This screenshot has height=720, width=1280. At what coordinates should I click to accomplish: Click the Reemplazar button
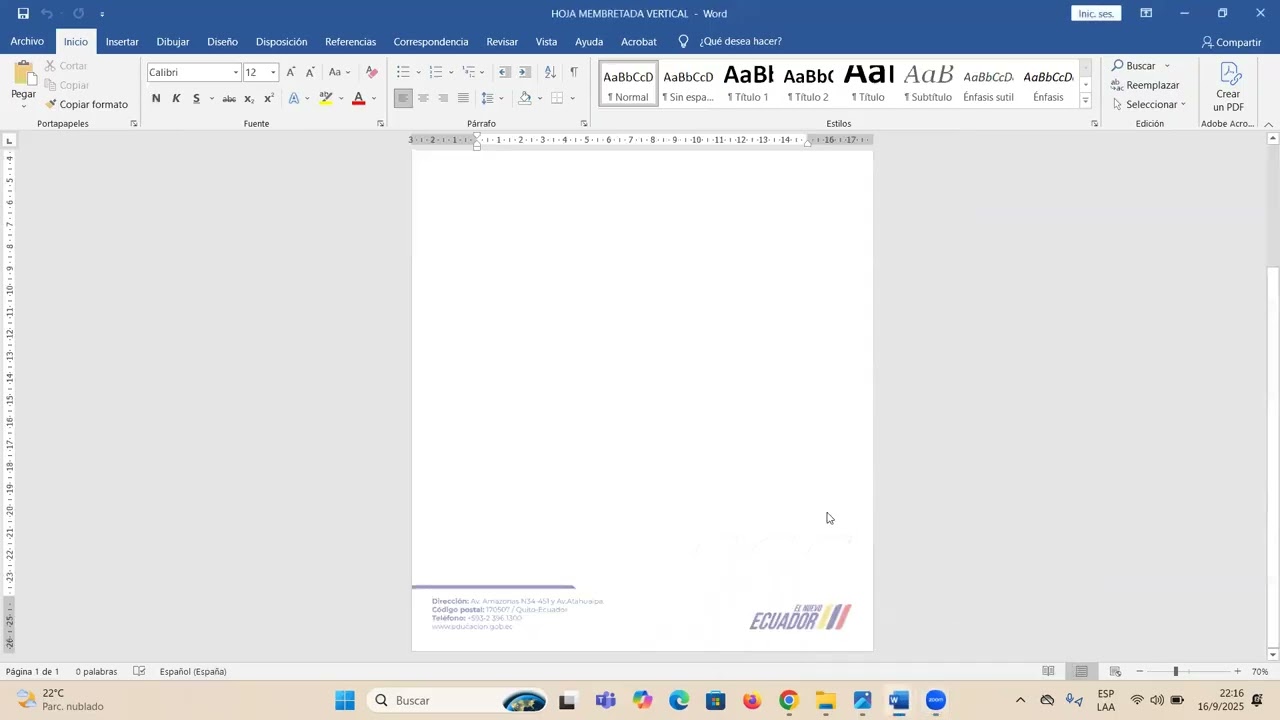[x=1146, y=85]
